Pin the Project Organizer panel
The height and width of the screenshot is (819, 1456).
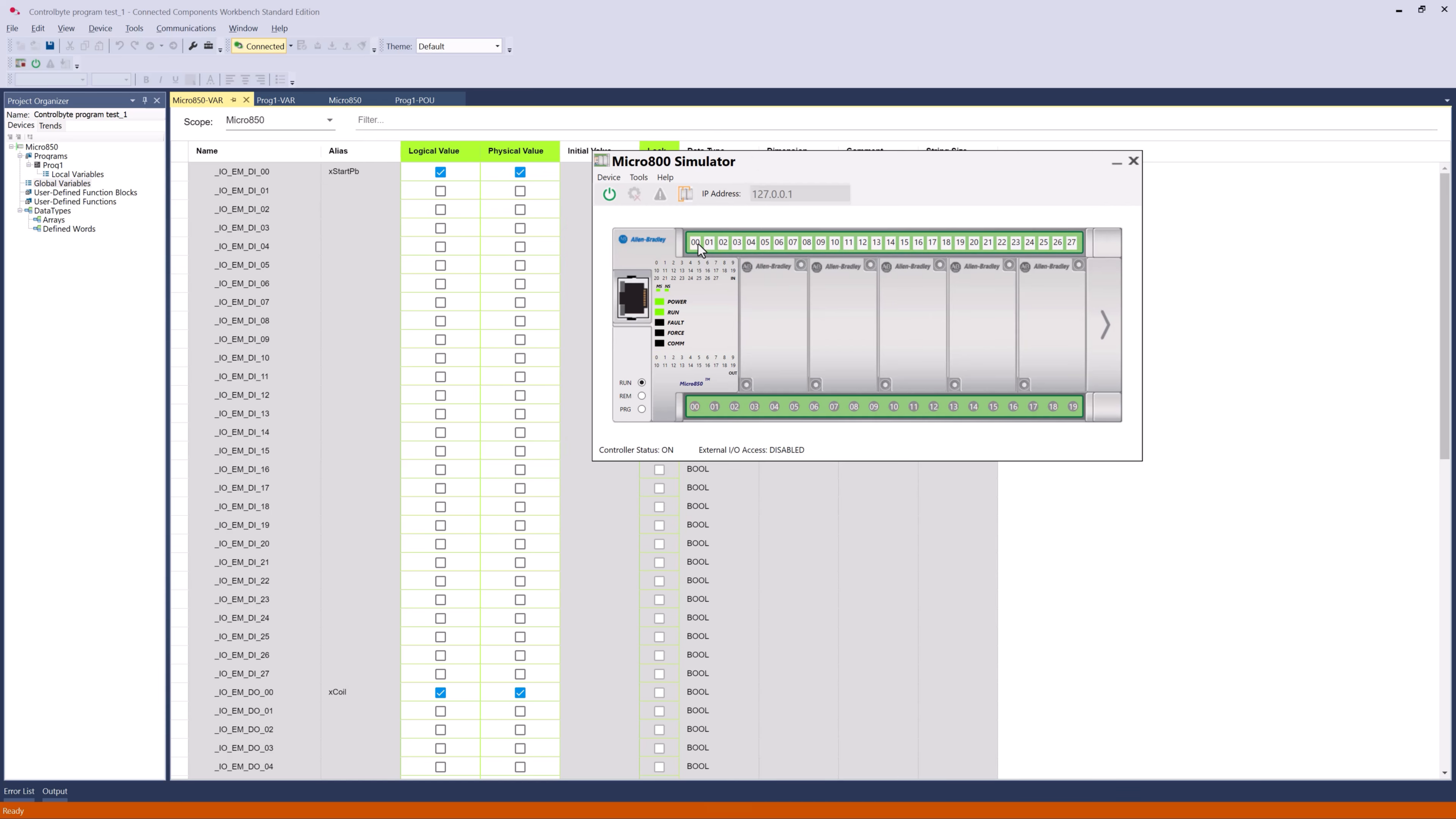(x=144, y=101)
